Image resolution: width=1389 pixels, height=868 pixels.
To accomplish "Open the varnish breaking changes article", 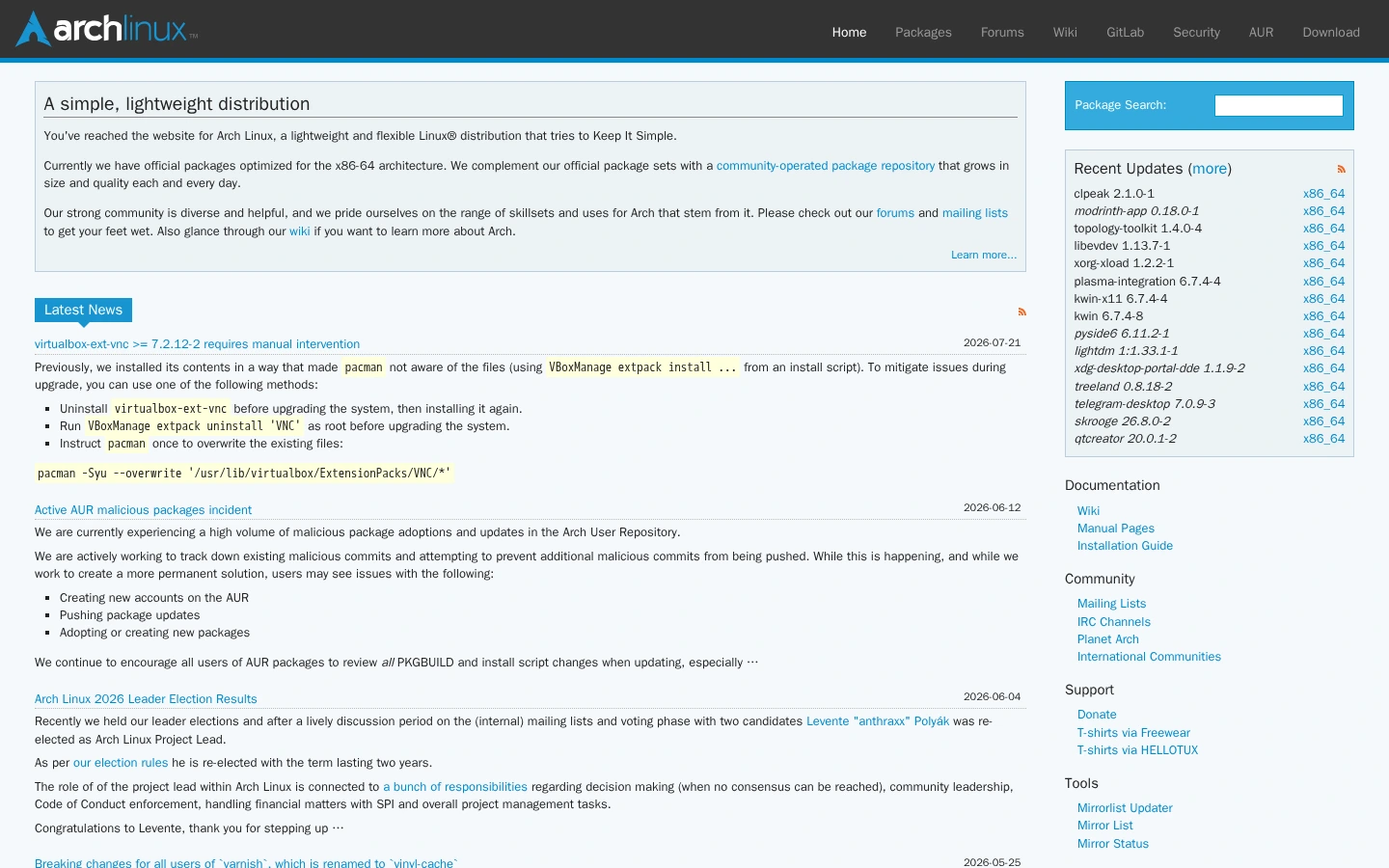I will [246, 862].
